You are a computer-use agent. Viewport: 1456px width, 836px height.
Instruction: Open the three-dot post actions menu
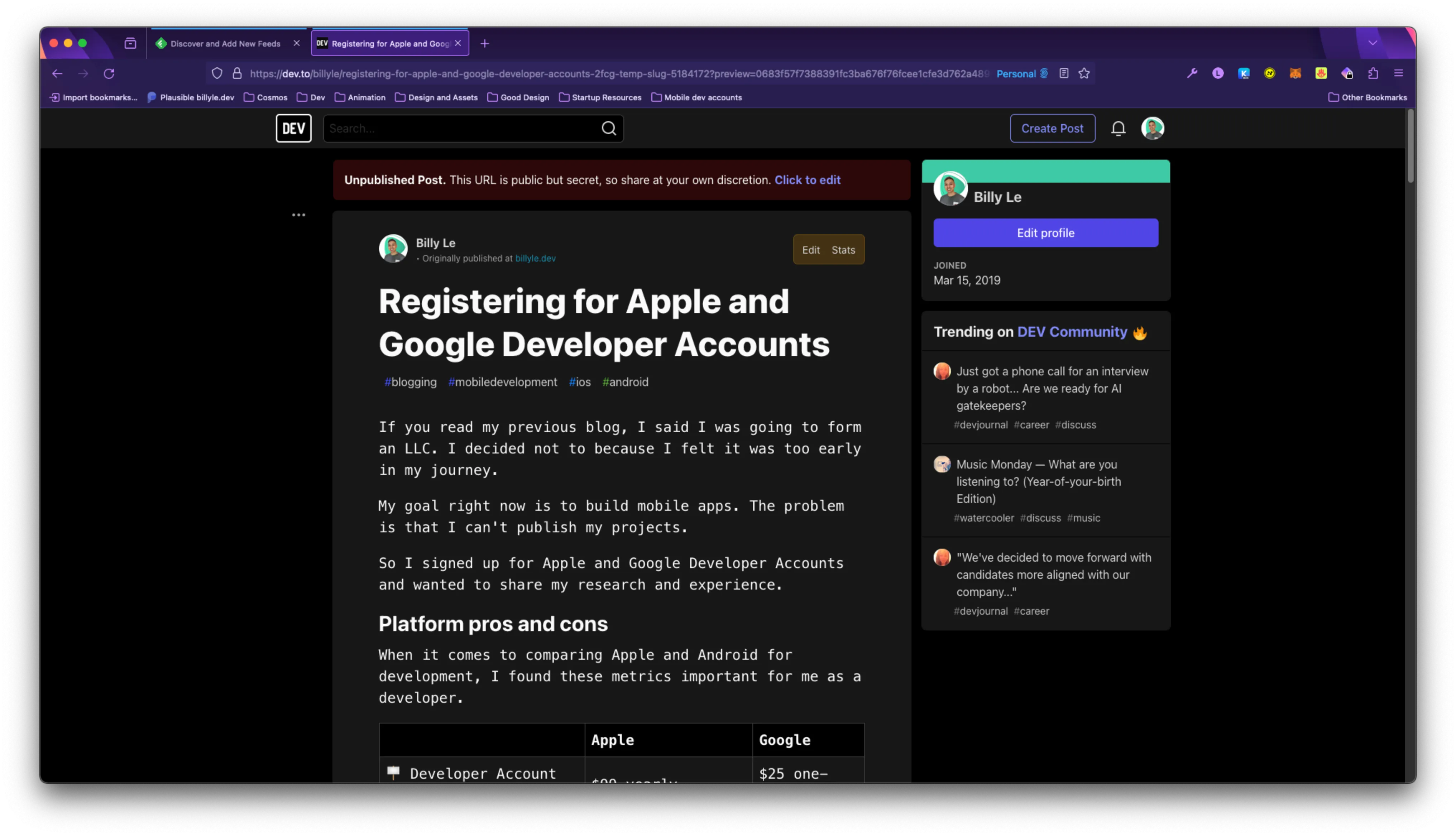point(298,215)
